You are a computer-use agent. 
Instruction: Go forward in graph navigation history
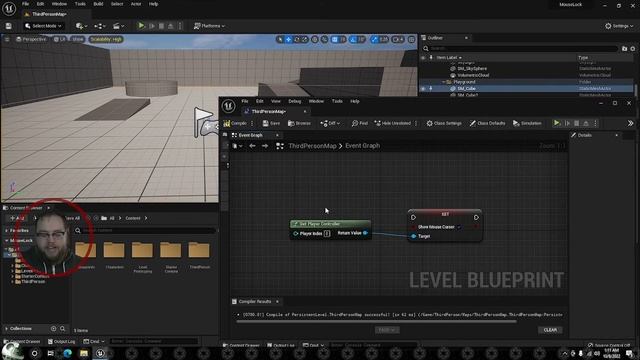(x=265, y=146)
